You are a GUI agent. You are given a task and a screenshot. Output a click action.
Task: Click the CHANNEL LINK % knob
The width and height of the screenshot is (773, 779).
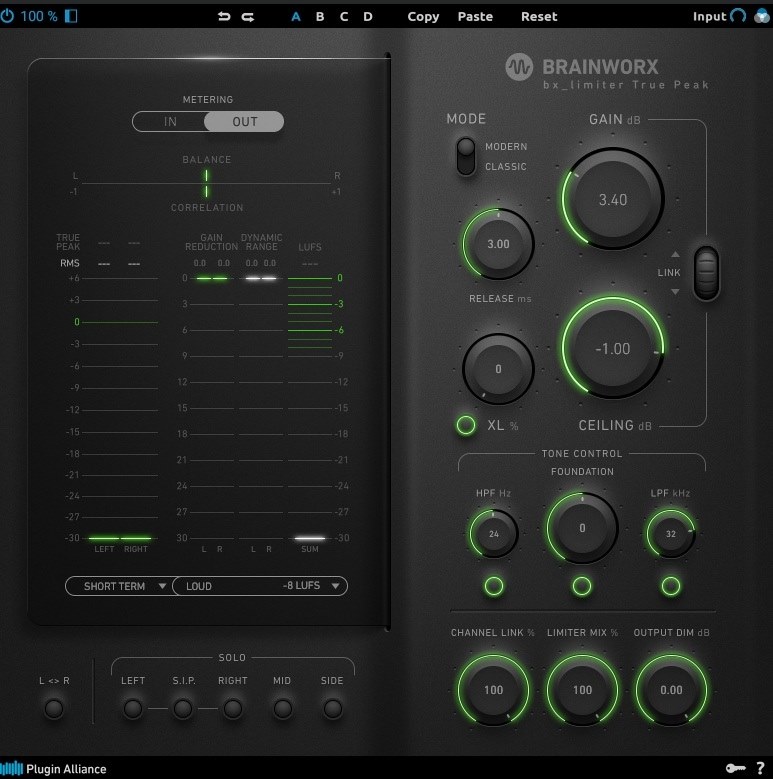[x=493, y=690]
